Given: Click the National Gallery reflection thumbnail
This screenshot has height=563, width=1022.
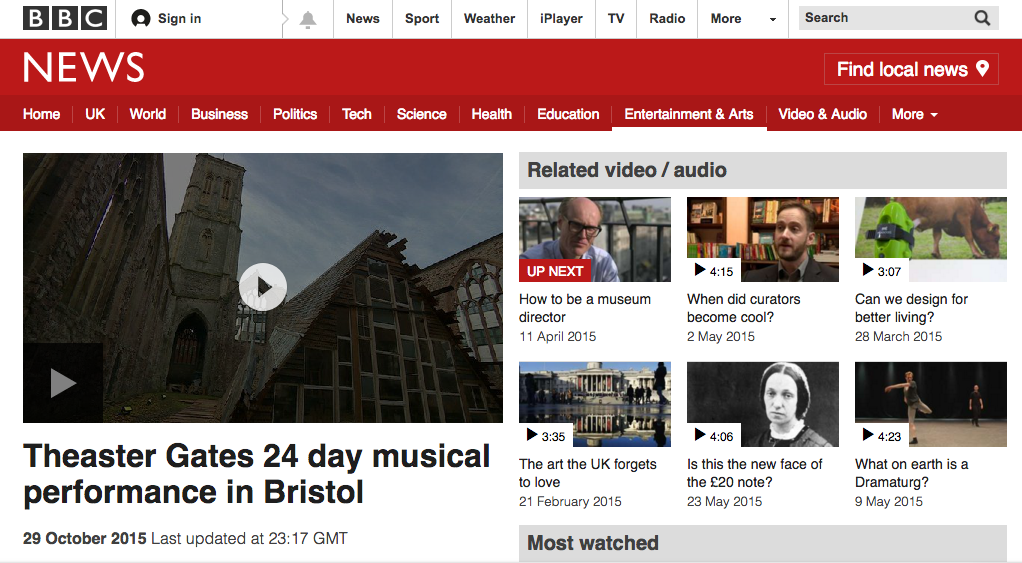Looking at the screenshot, I should pyautogui.click(x=595, y=404).
